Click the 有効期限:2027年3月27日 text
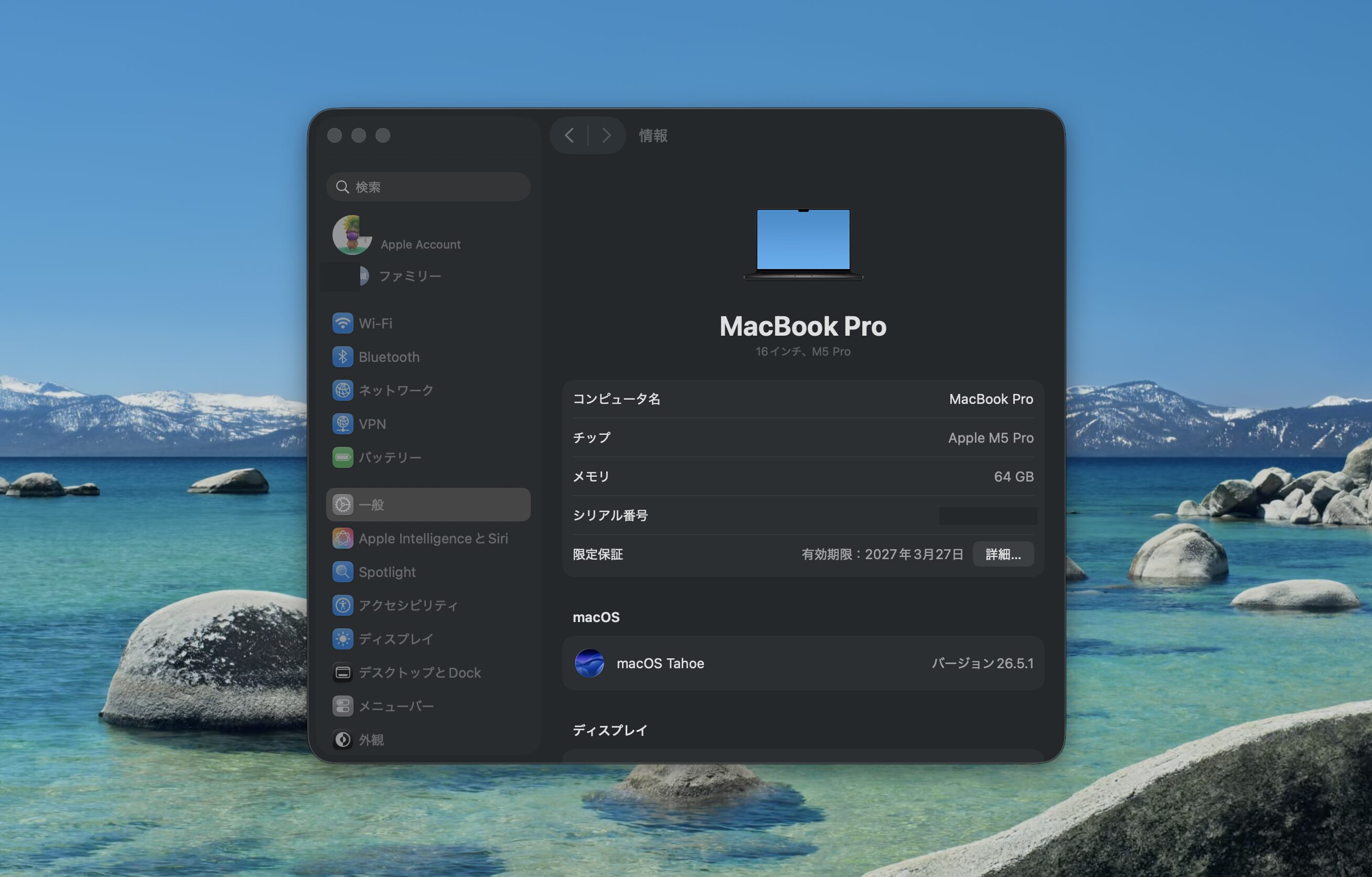The width and height of the screenshot is (1372, 877). (x=883, y=554)
